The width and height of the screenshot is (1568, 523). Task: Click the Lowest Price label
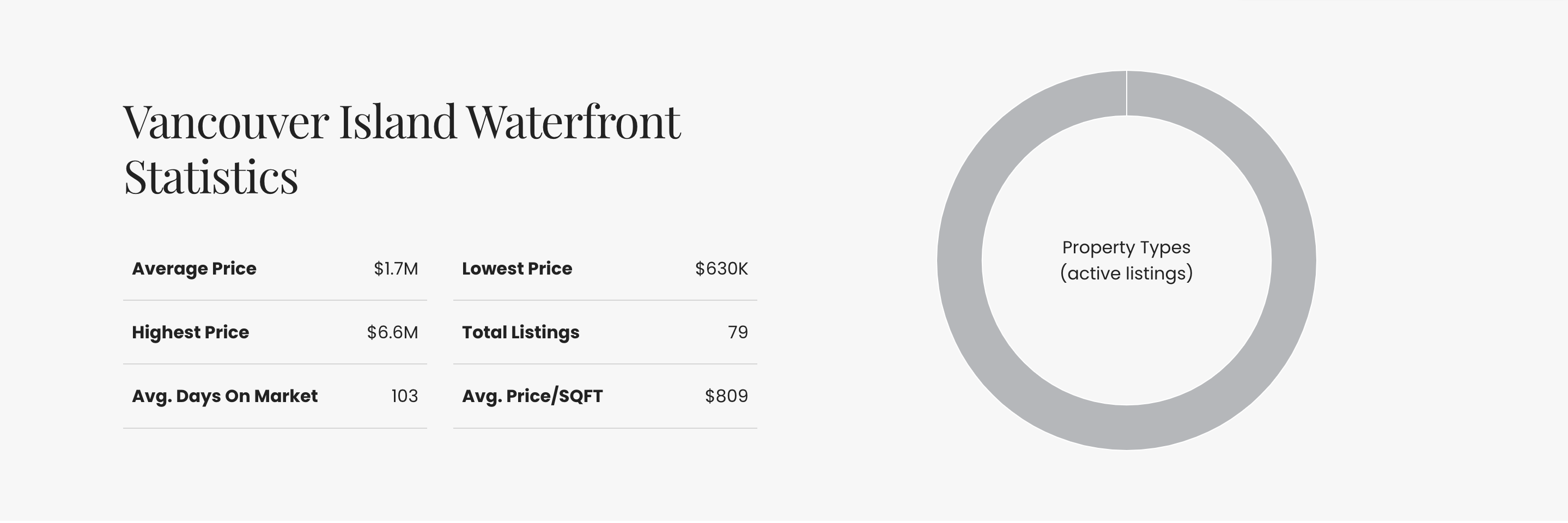tap(517, 269)
